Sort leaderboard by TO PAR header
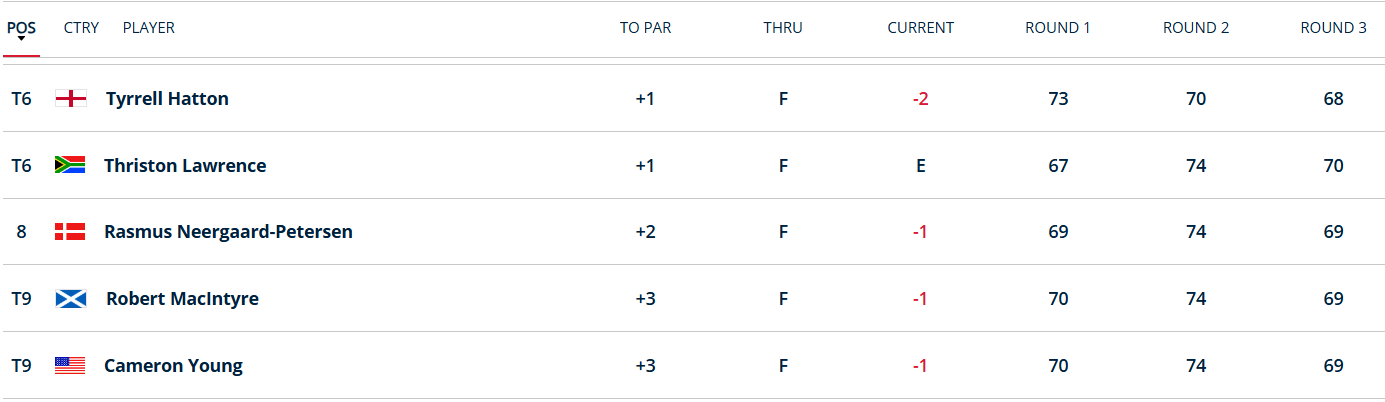This screenshot has width=1385, height=402. (x=645, y=28)
